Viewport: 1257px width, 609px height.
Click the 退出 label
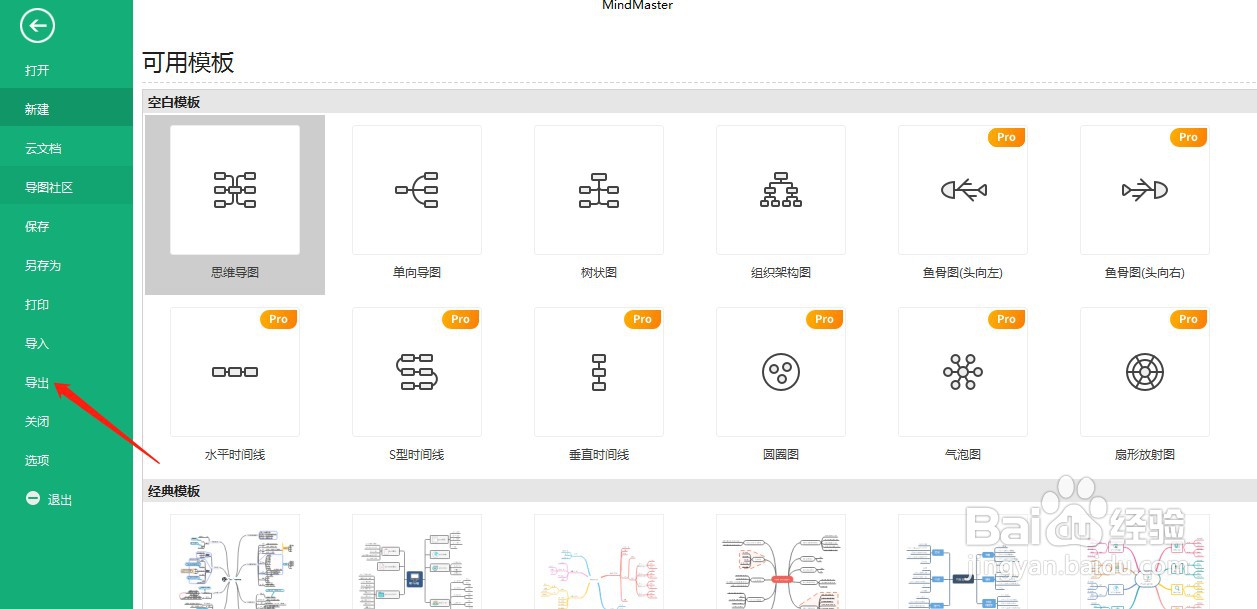pos(60,500)
